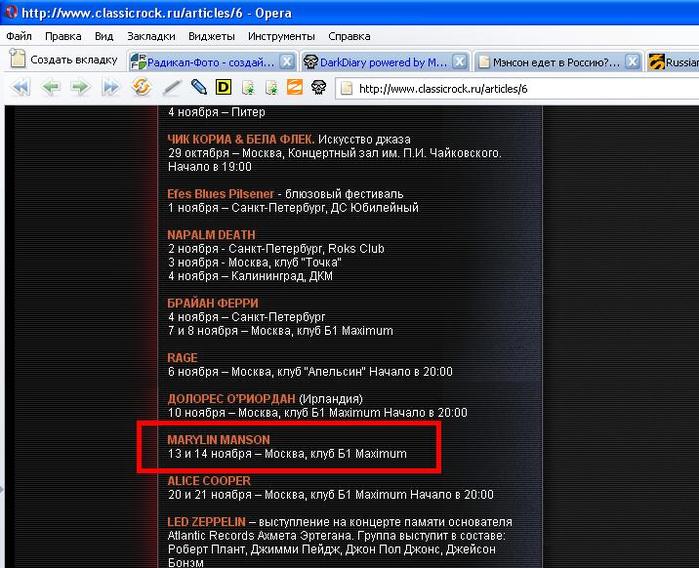This screenshot has width=699, height=568.
Task: Click '6 ноября – Москва, клуб Апельсин' line
Action: (x=310, y=371)
